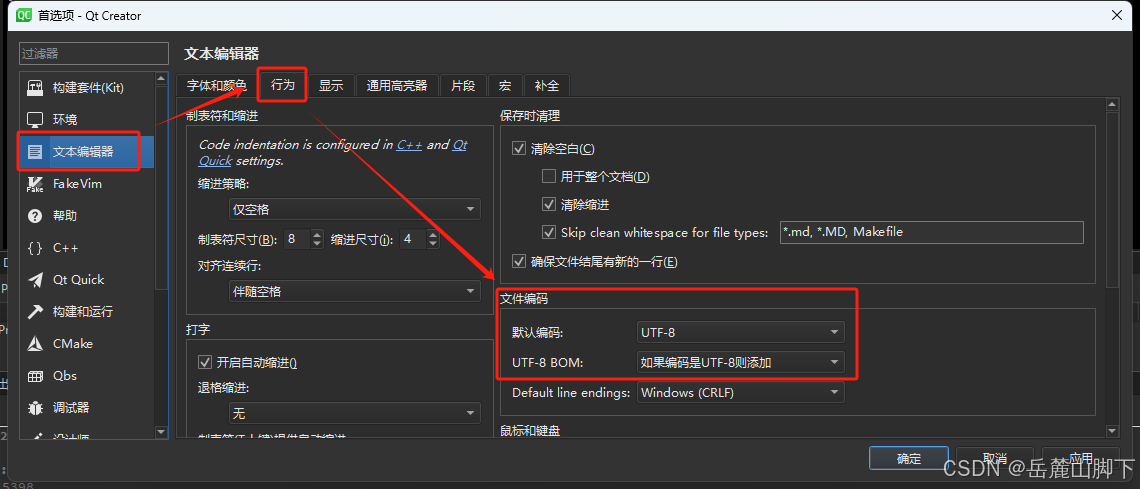Open the 对齐连续行 dropdown showing 伴随空格
This screenshot has width=1140, height=489.
point(354,291)
